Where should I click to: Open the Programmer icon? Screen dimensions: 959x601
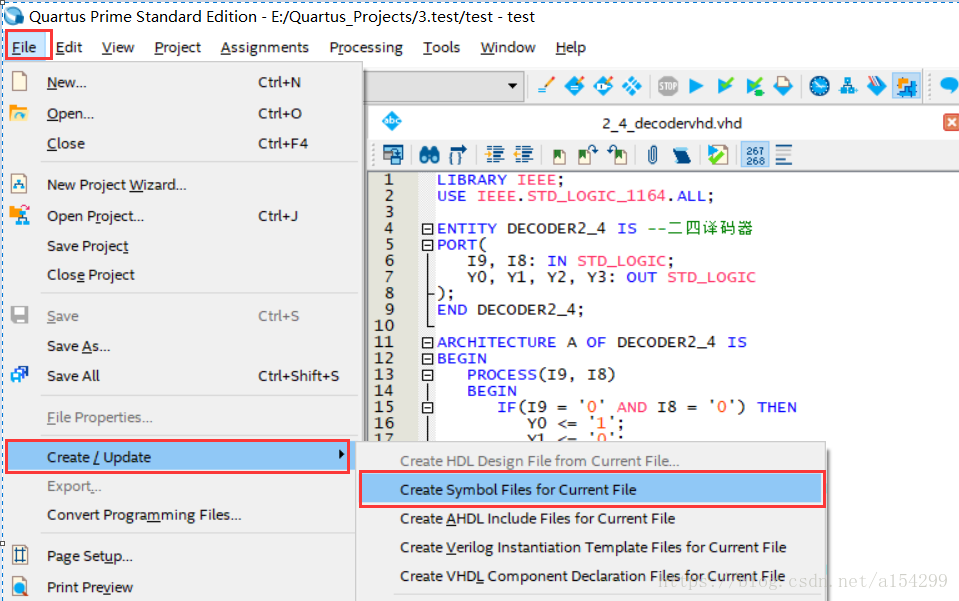tap(876, 86)
